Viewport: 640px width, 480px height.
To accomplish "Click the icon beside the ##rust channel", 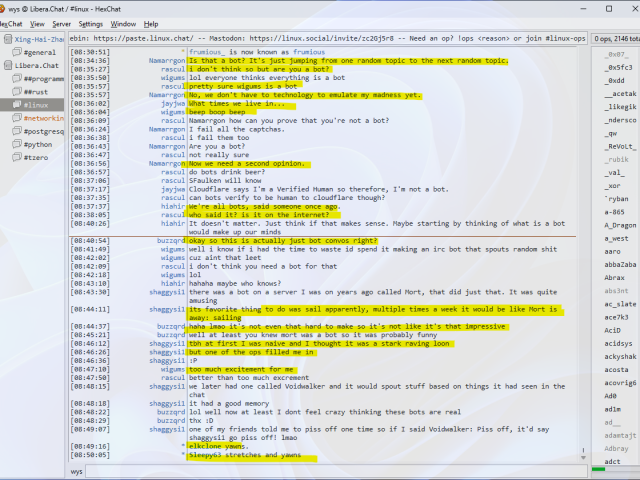I will 16,91.
